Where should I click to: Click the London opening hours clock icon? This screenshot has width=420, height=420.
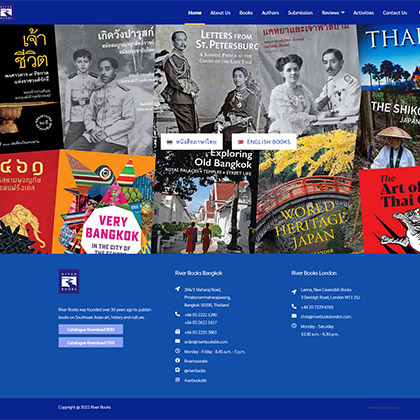294,326
